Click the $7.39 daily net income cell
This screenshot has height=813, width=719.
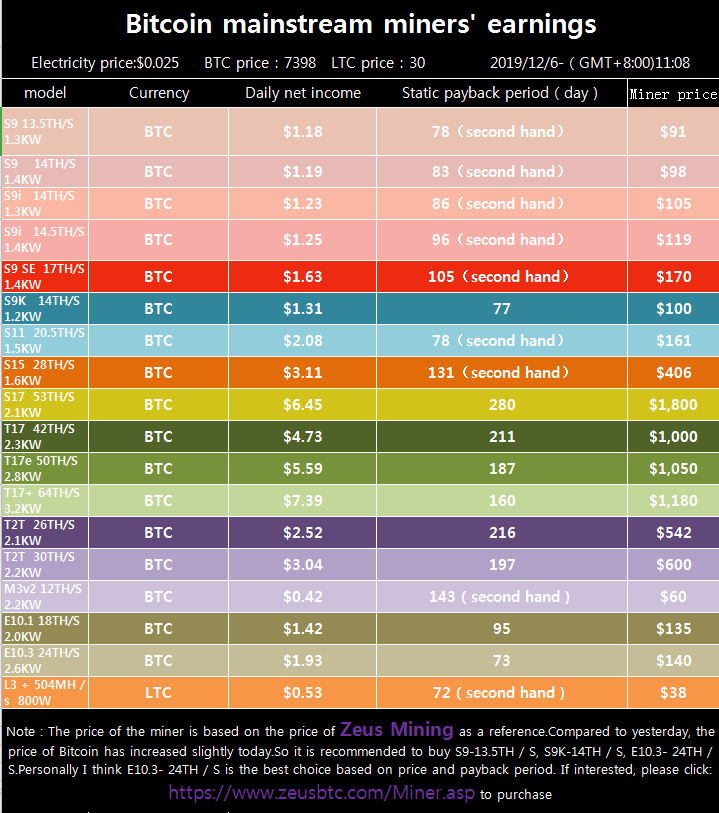pyautogui.click(x=302, y=501)
